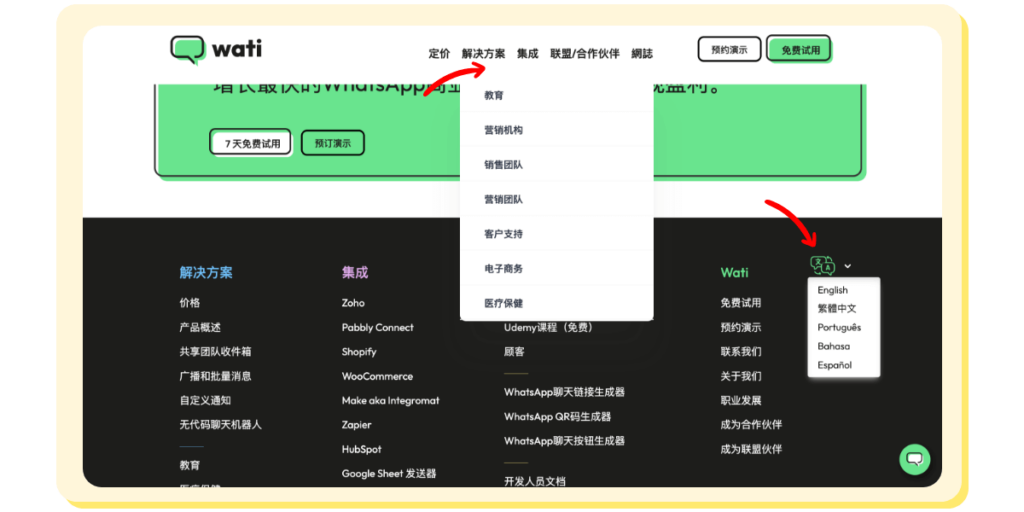Select 客户支持 from the dropdown
The width and height of the screenshot is (1024, 512).
pyautogui.click(x=556, y=234)
